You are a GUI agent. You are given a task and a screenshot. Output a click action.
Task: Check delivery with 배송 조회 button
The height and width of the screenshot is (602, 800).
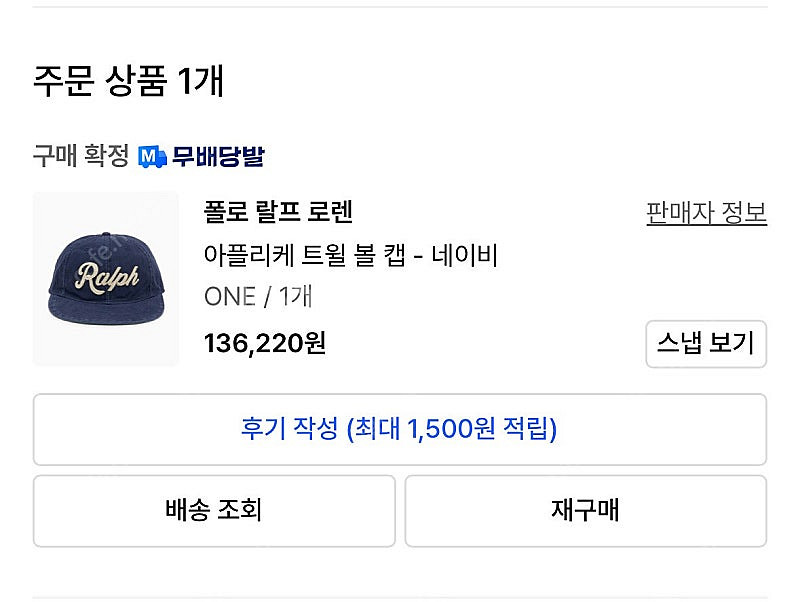point(214,511)
